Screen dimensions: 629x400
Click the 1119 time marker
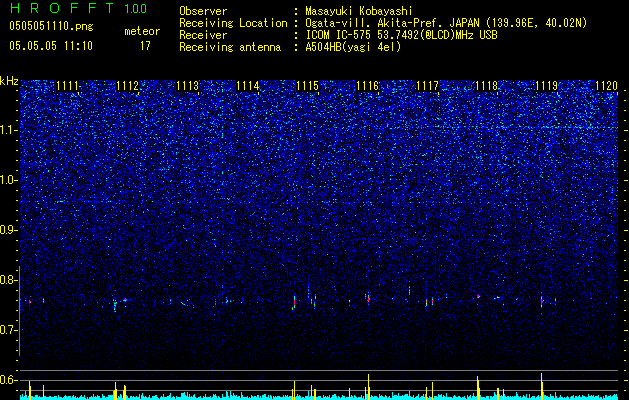tap(547, 86)
